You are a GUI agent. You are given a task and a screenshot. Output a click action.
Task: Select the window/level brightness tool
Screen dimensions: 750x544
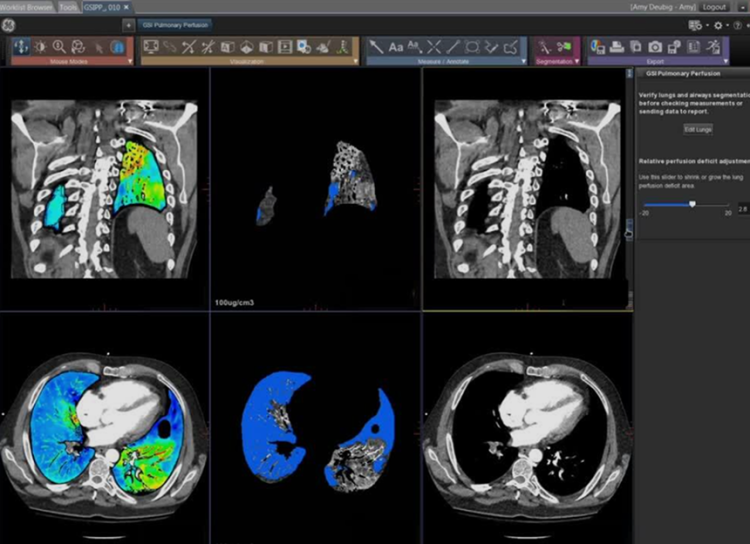click(40, 47)
